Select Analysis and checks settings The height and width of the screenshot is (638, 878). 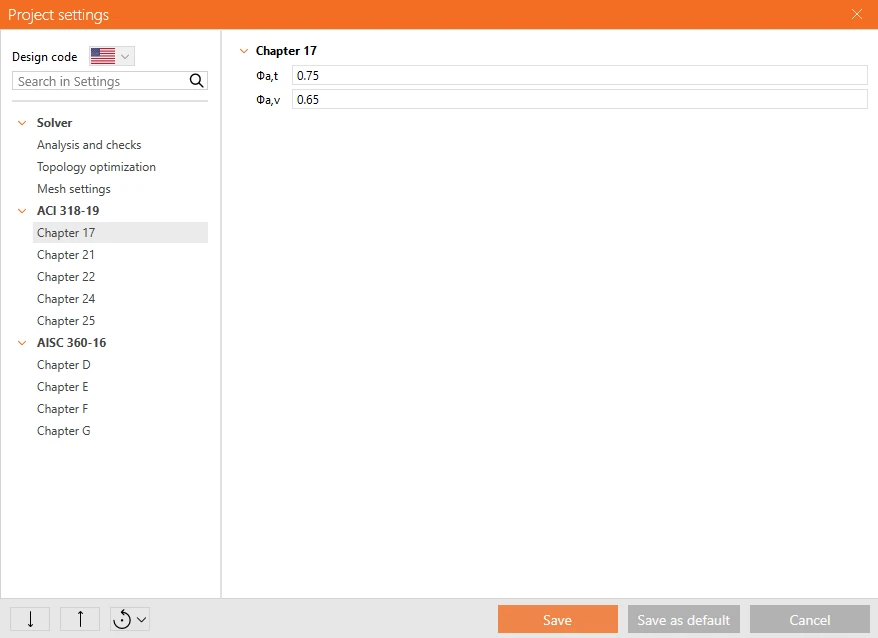point(89,145)
